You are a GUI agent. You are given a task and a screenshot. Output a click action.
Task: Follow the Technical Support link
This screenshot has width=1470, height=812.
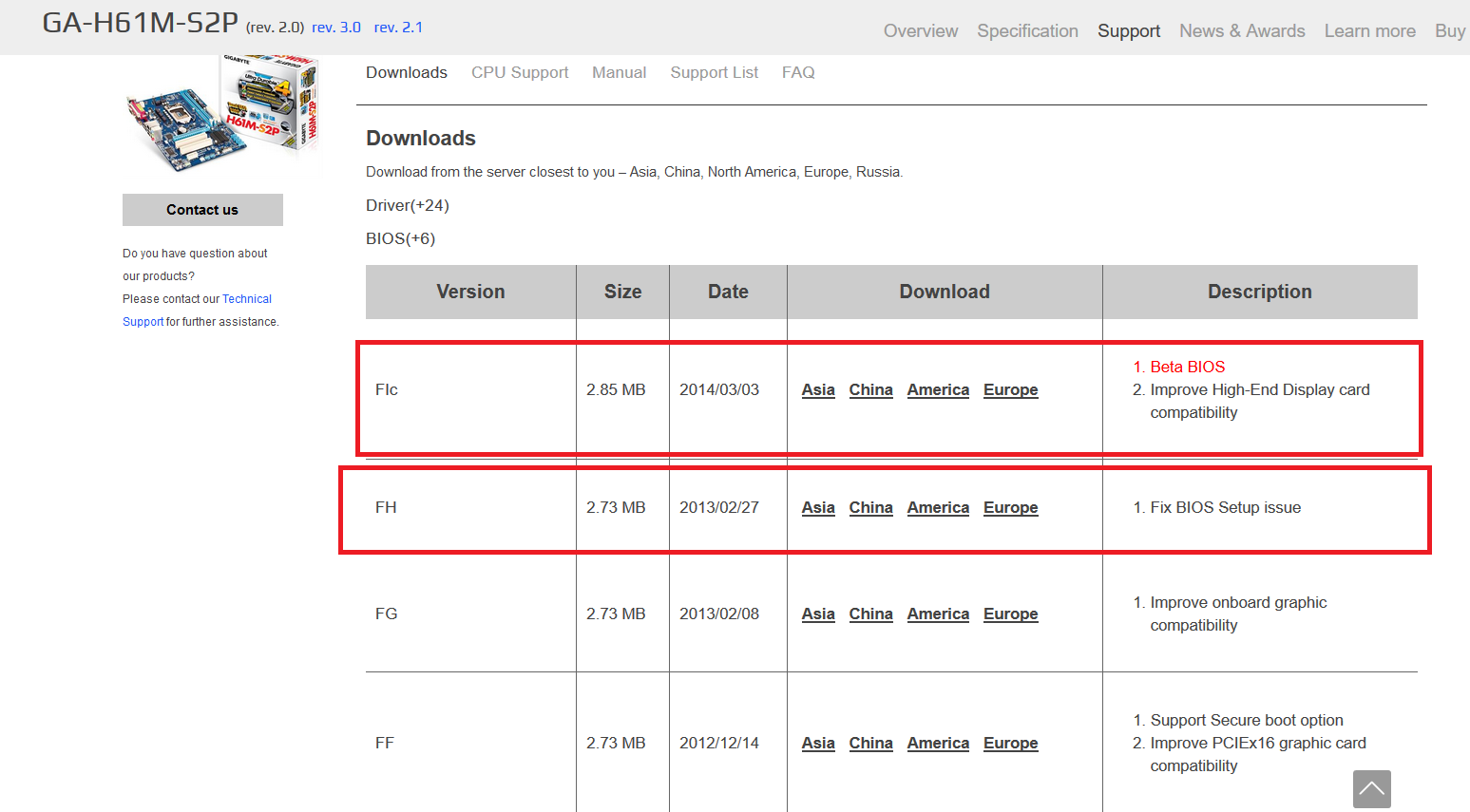pos(247,299)
